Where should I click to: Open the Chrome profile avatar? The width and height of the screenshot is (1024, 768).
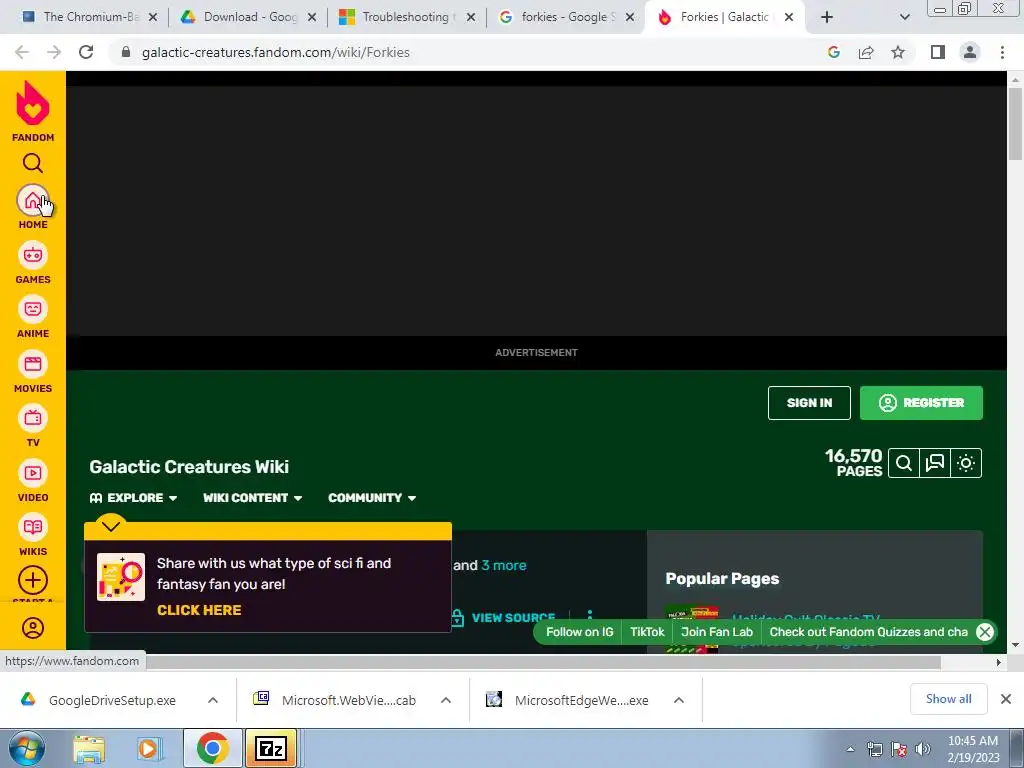point(970,52)
